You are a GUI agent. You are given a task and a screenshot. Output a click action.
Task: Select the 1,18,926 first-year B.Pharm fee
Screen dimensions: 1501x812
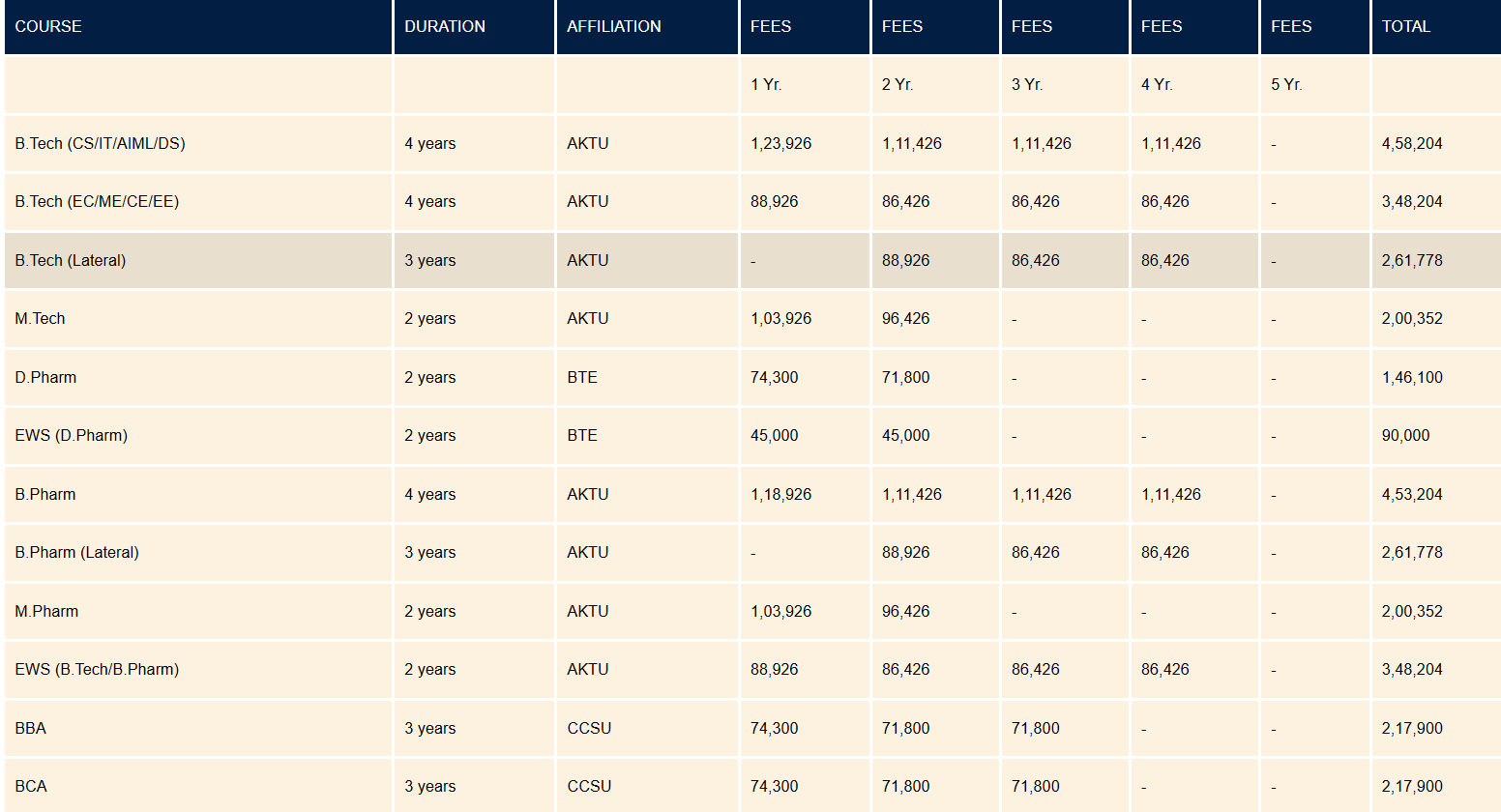(780, 495)
